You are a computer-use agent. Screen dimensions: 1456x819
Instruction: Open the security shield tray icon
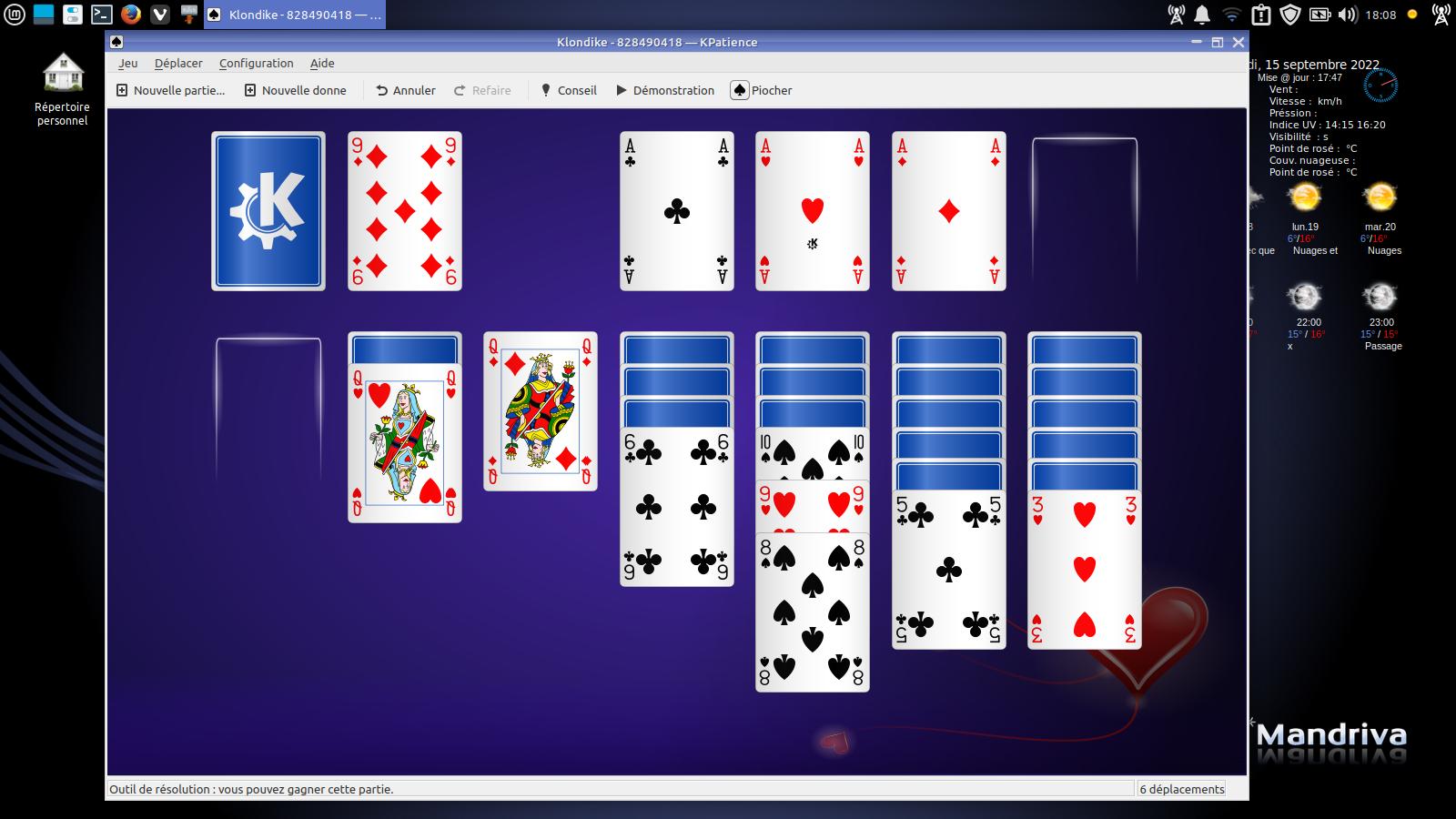(x=1289, y=15)
